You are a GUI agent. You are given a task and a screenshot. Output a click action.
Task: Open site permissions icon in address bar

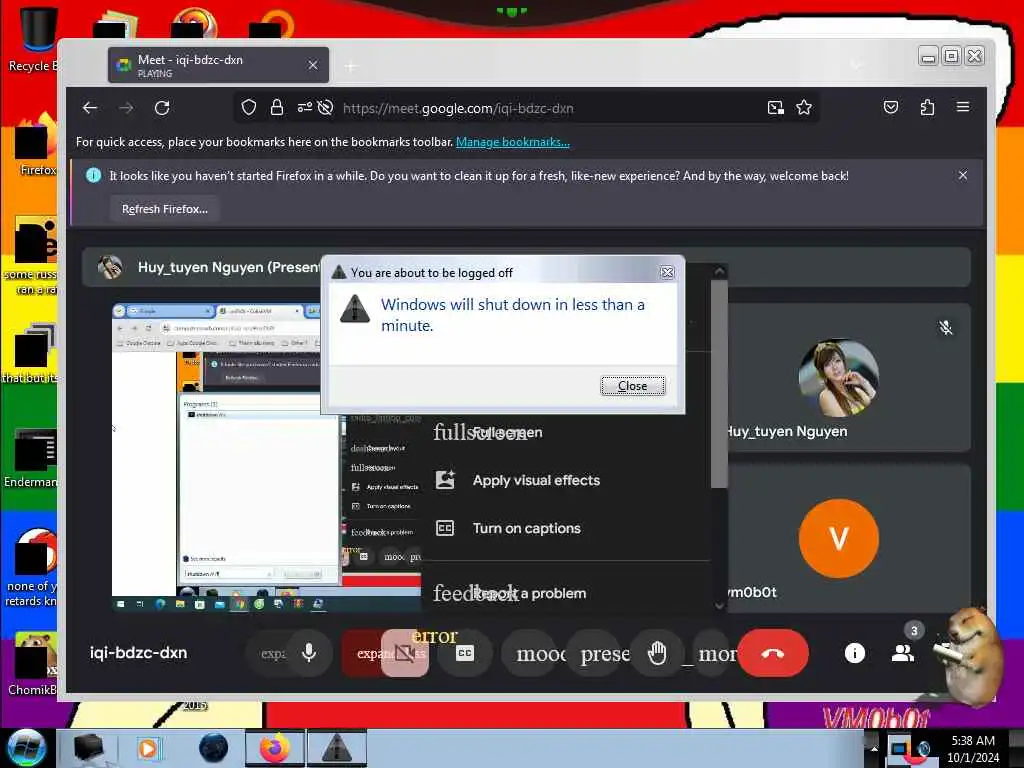(304, 108)
